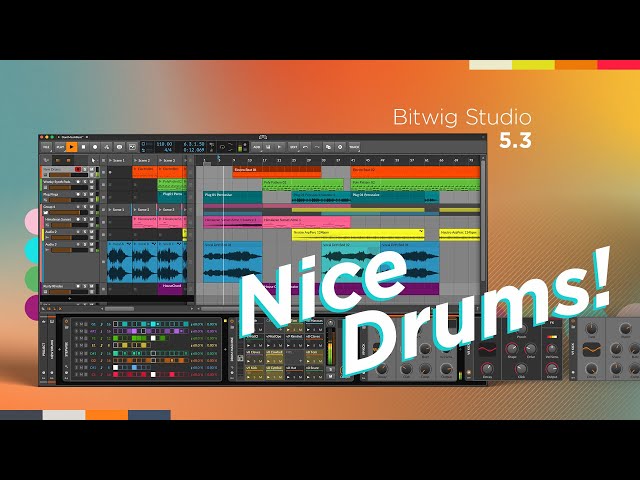Mute the Wonky Synth Pads track
The image size is (640, 480).
click(92, 182)
